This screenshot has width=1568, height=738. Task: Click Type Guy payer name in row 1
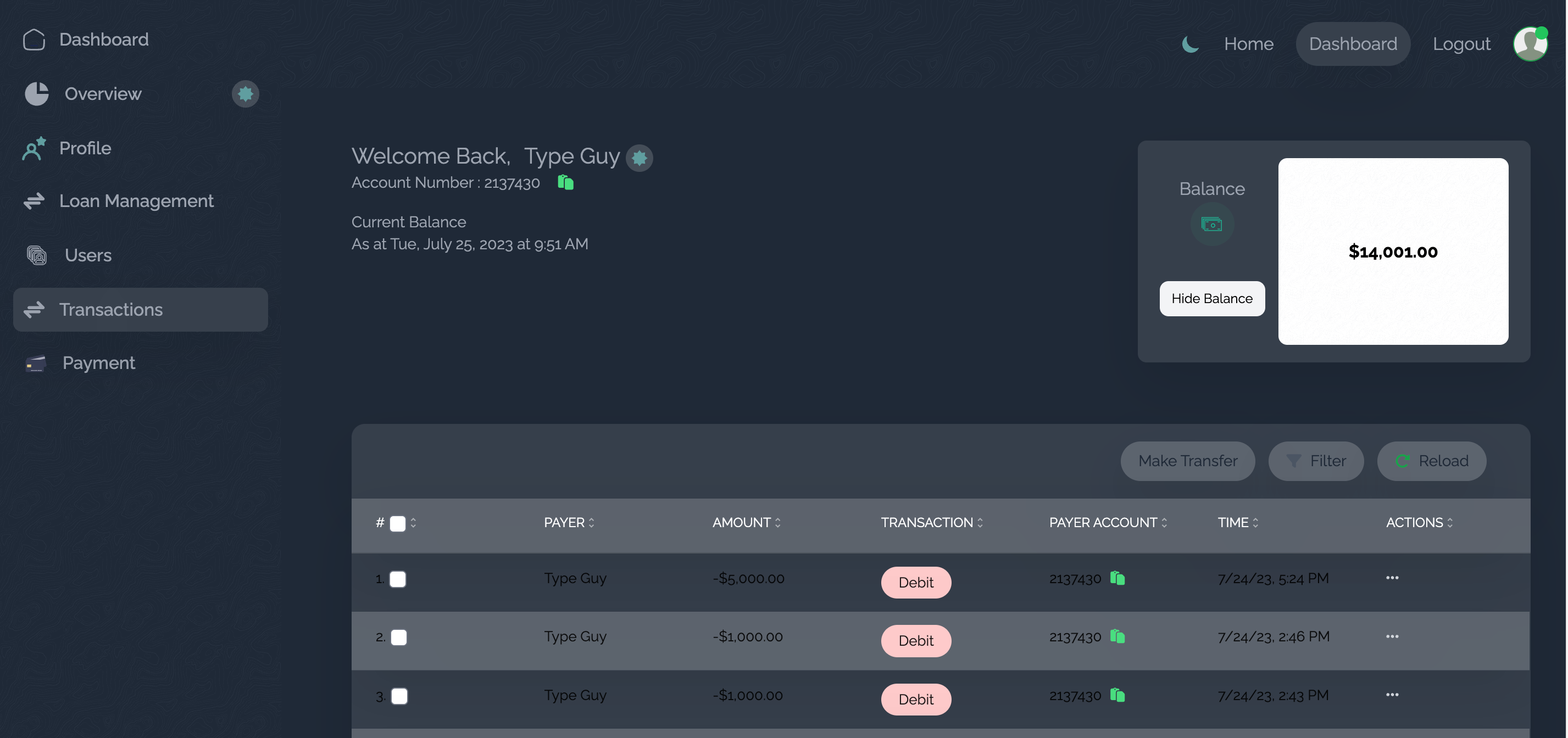(x=575, y=578)
